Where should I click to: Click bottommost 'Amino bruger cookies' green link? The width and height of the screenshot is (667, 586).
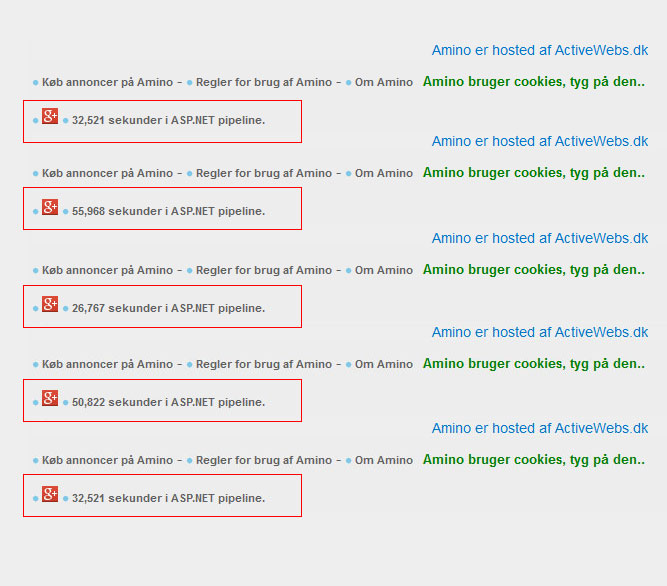(533, 460)
